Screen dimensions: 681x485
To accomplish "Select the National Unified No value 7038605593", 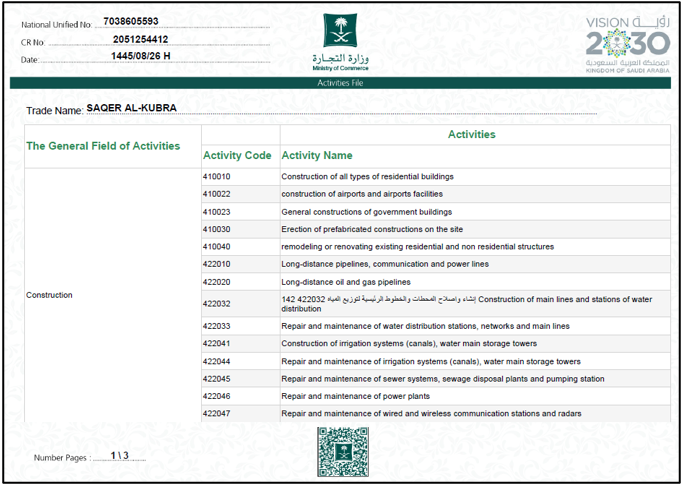I will tap(131, 21).
